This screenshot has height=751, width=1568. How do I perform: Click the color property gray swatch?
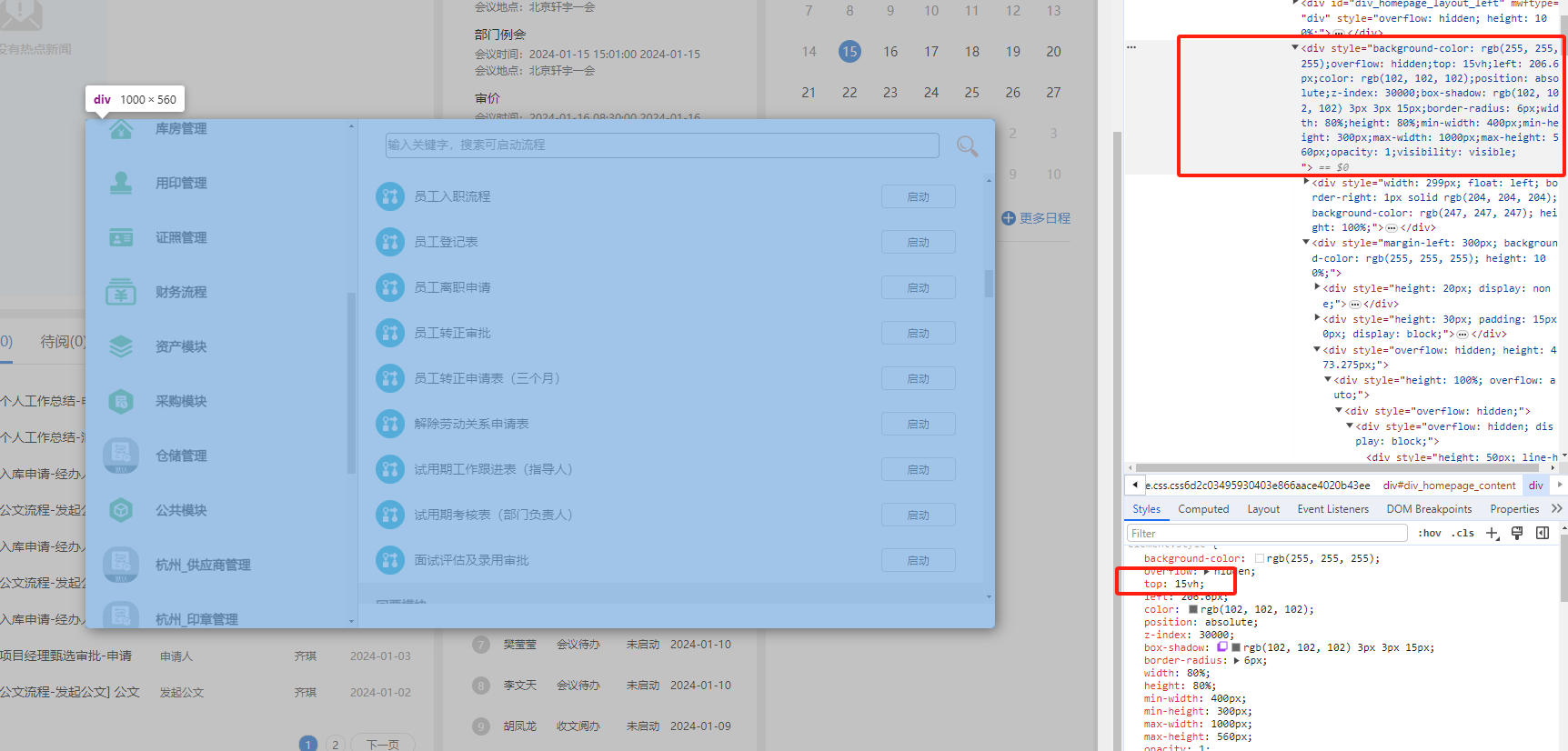point(1193,609)
